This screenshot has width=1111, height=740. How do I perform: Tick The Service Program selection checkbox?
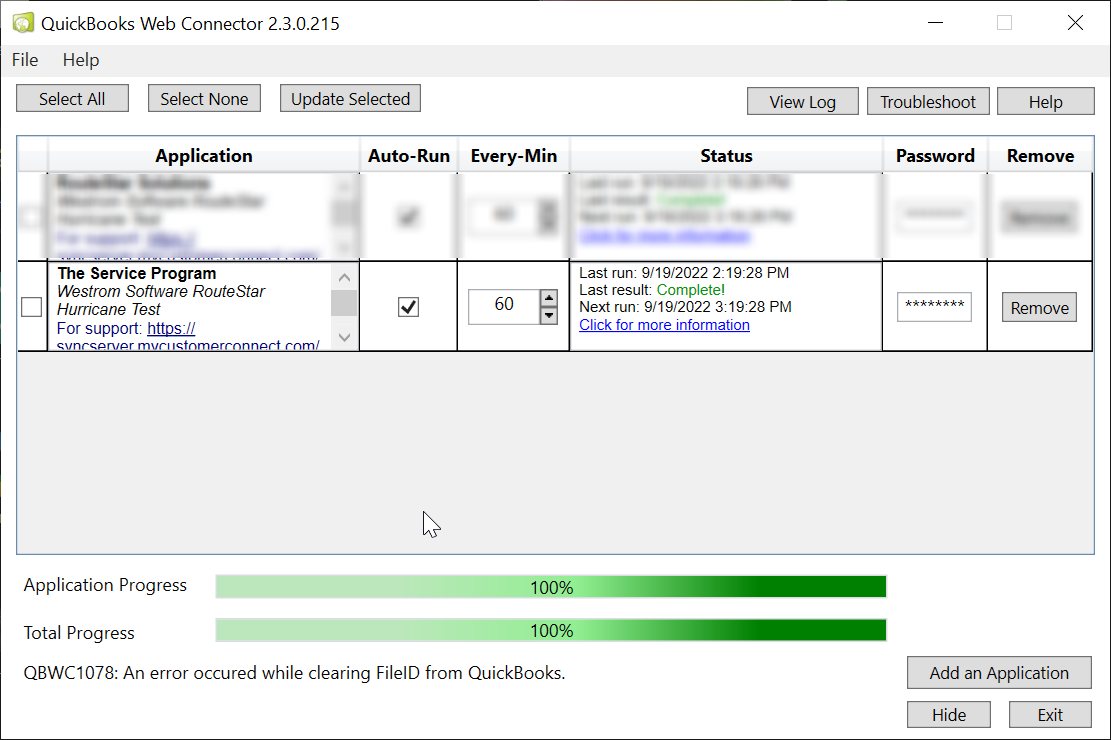(x=31, y=307)
